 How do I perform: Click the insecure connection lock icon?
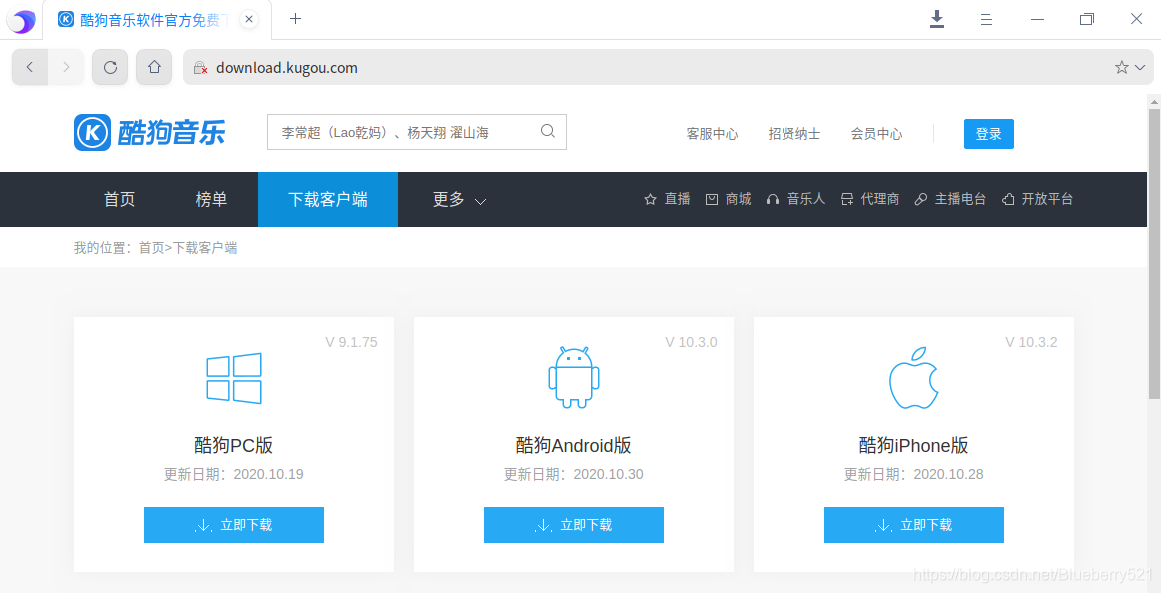(x=200, y=68)
